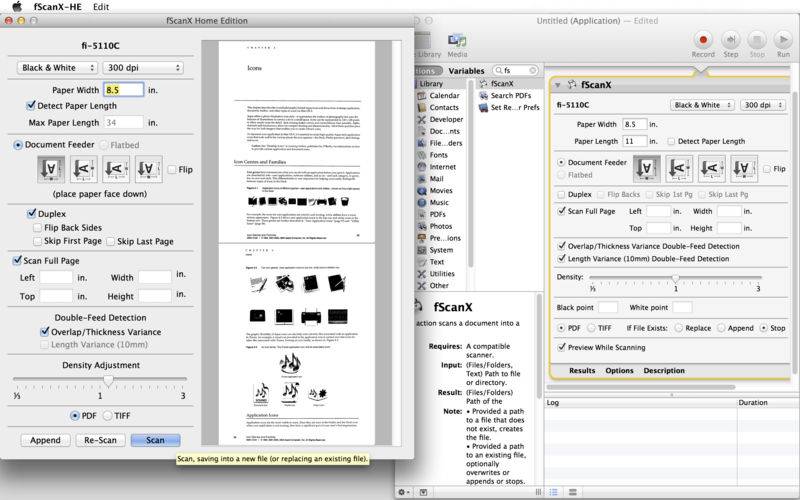Click the Record button in Automator toolbar
800x500 pixels.
click(703, 40)
